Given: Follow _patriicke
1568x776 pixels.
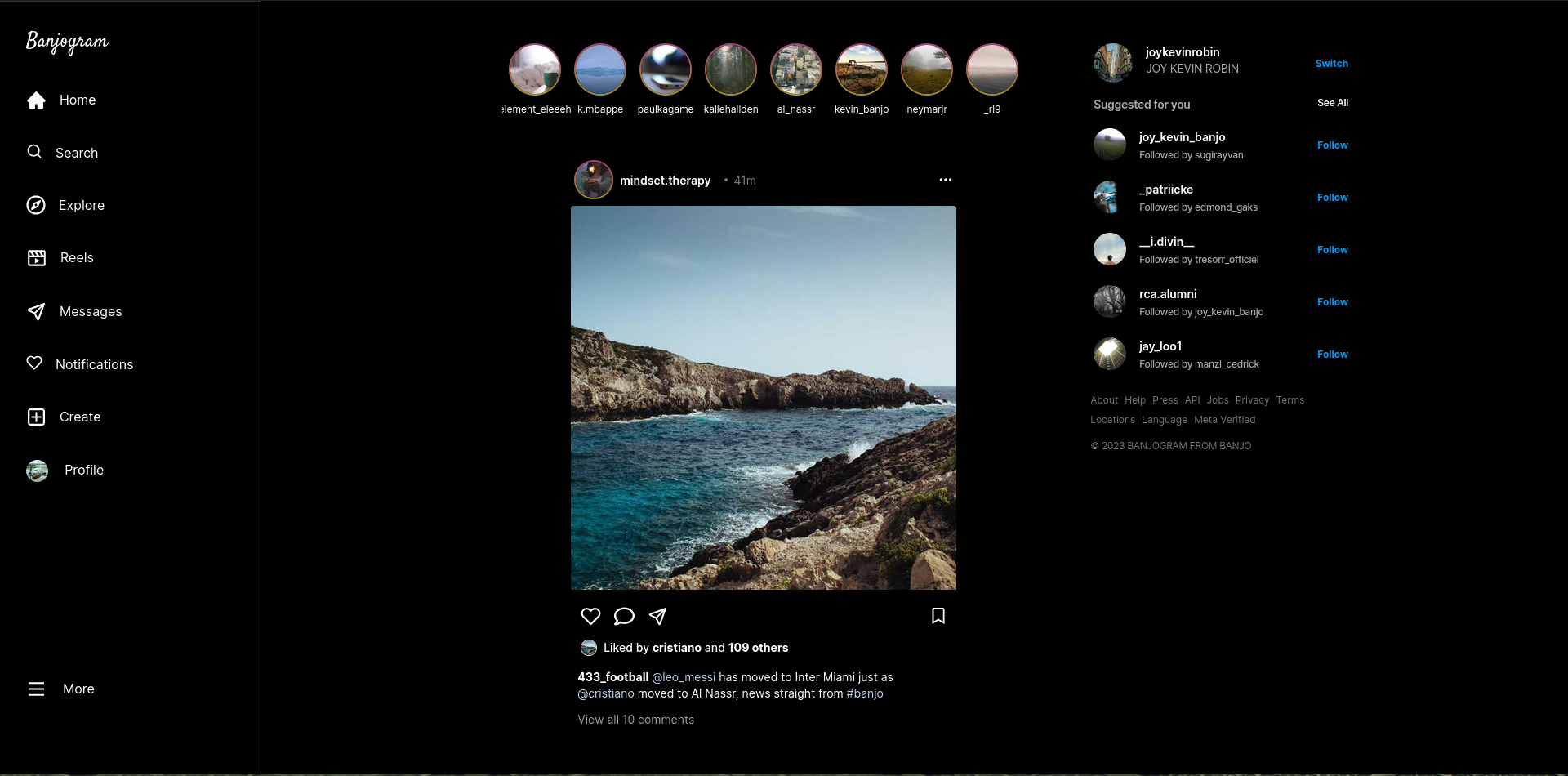Looking at the screenshot, I should pos(1333,198).
